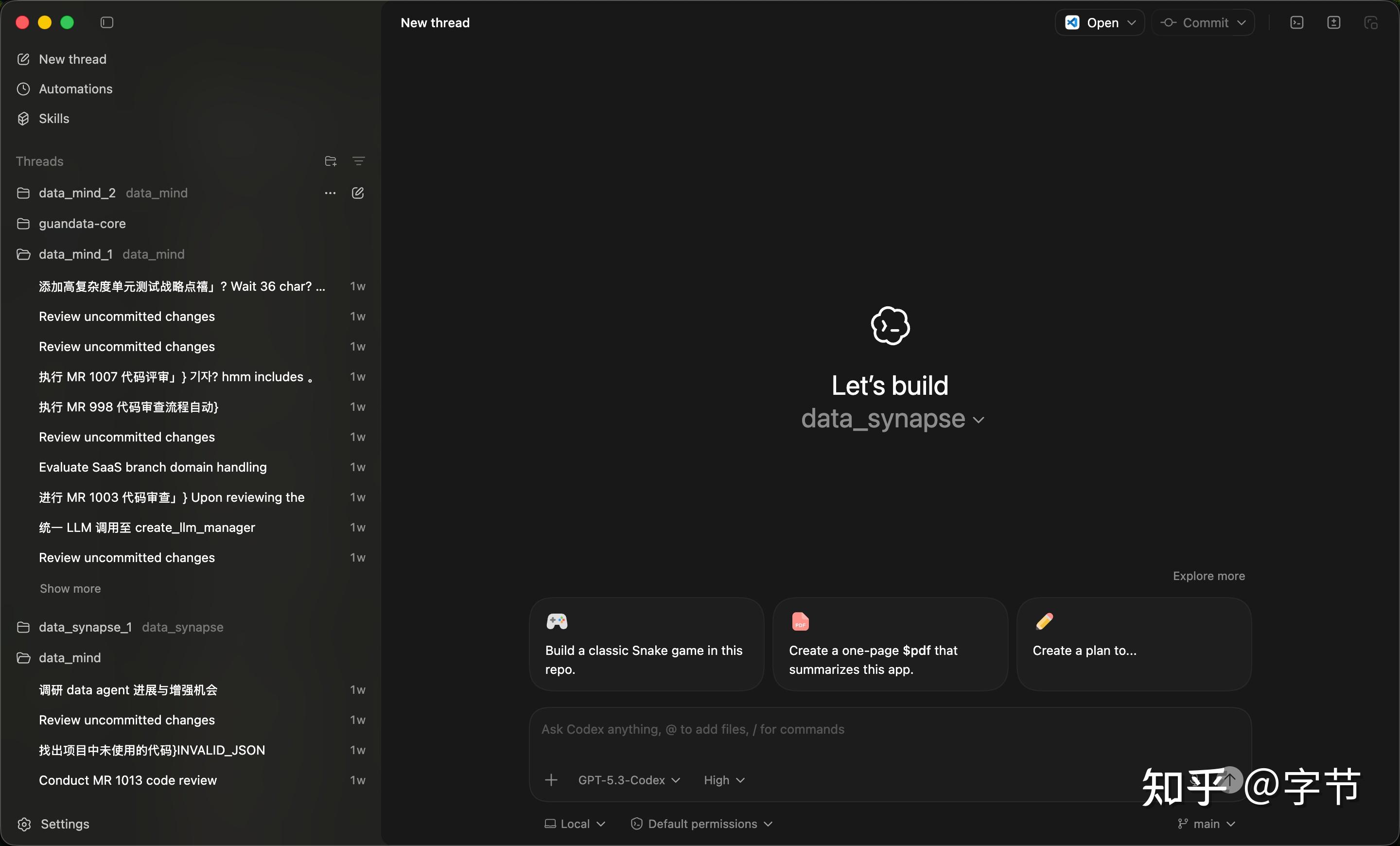1400x846 pixels.
Task: Open the main branch selector
Action: [1206, 824]
